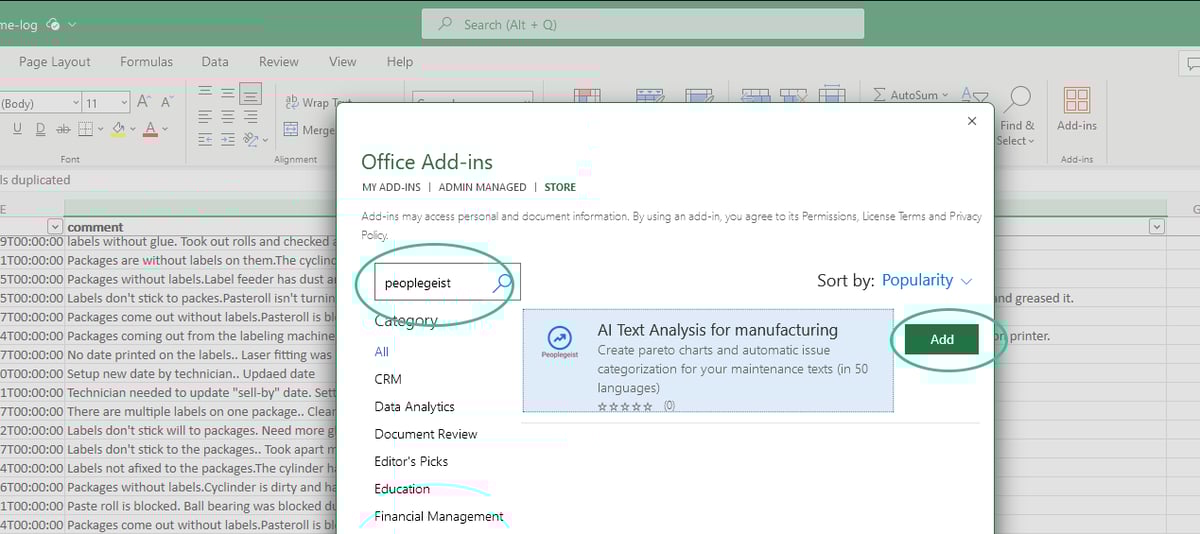Expand the fill color dropdown arrow
This screenshot has width=1200, height=534.
(133, 129)
